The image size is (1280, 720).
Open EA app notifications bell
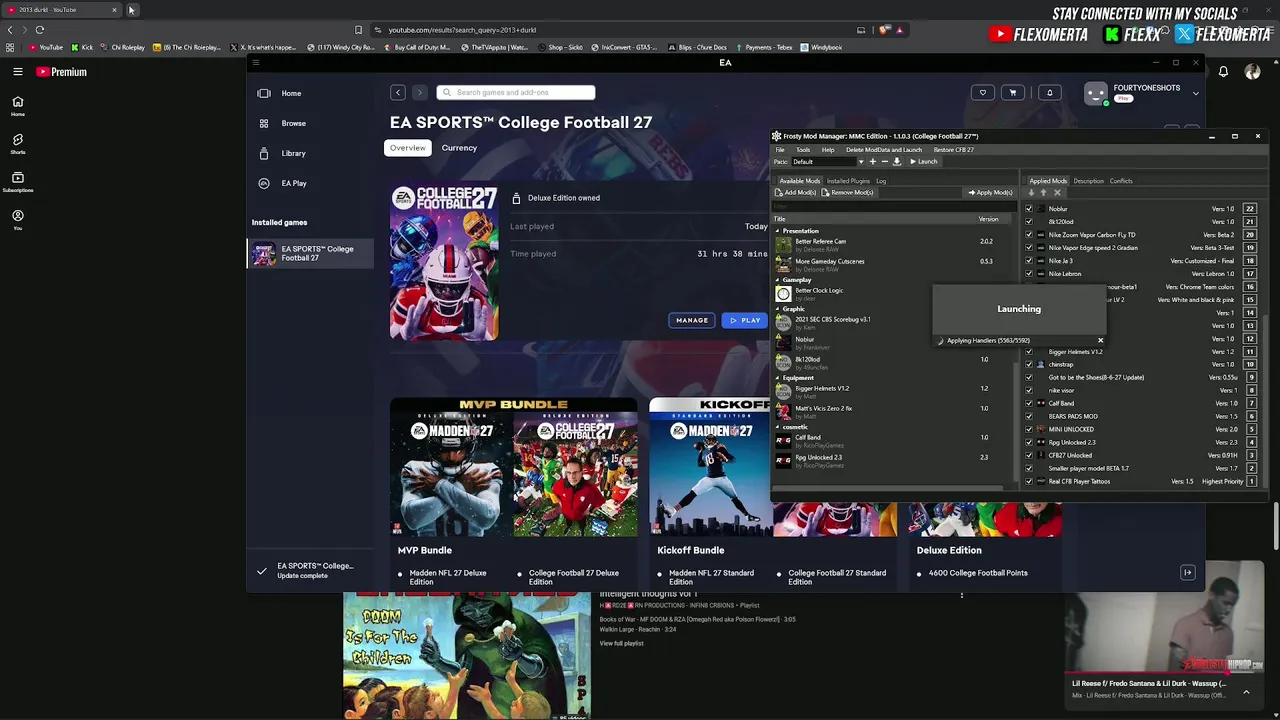[1049, 93]
